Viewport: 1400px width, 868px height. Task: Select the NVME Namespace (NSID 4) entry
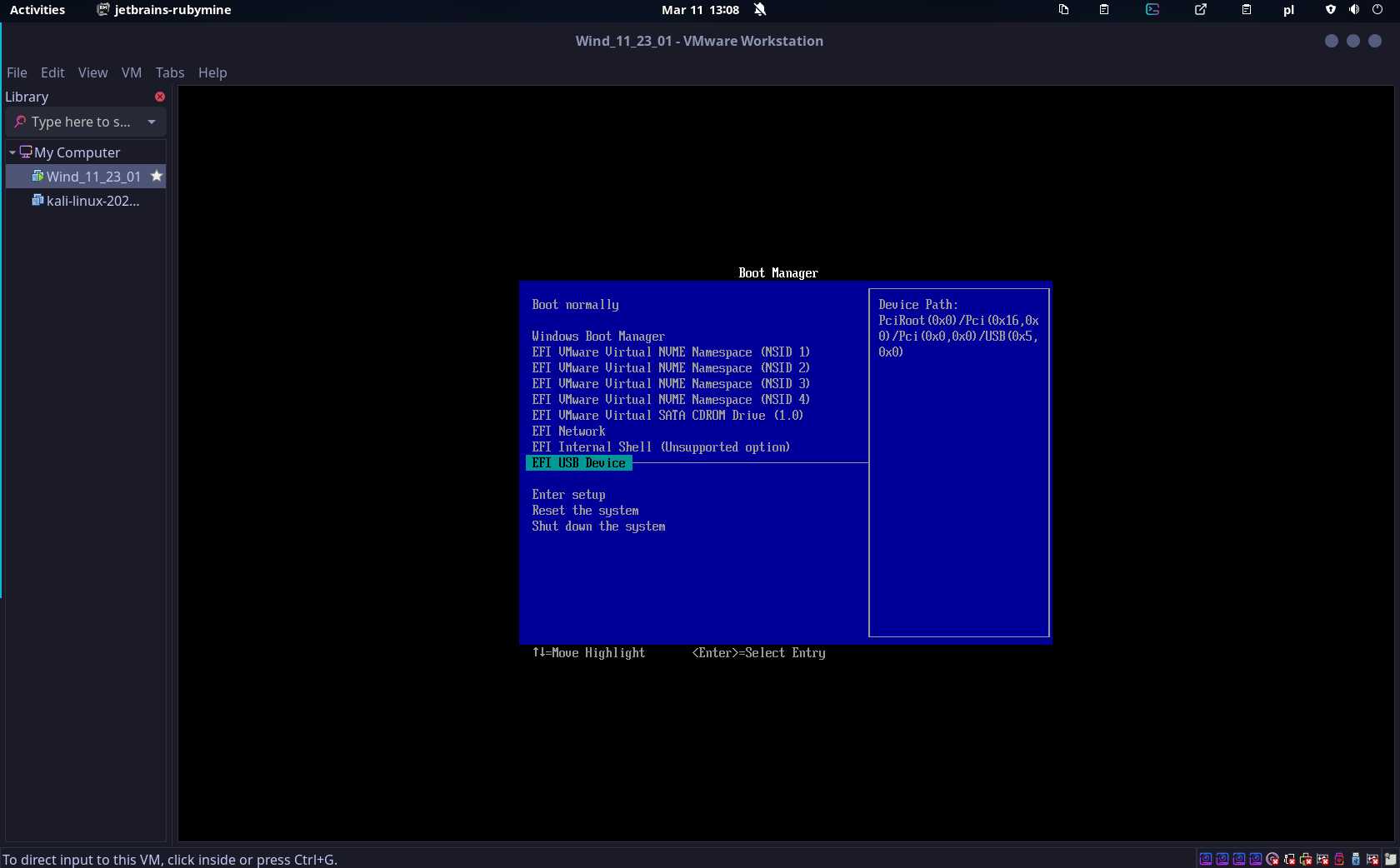coord(671,400)
